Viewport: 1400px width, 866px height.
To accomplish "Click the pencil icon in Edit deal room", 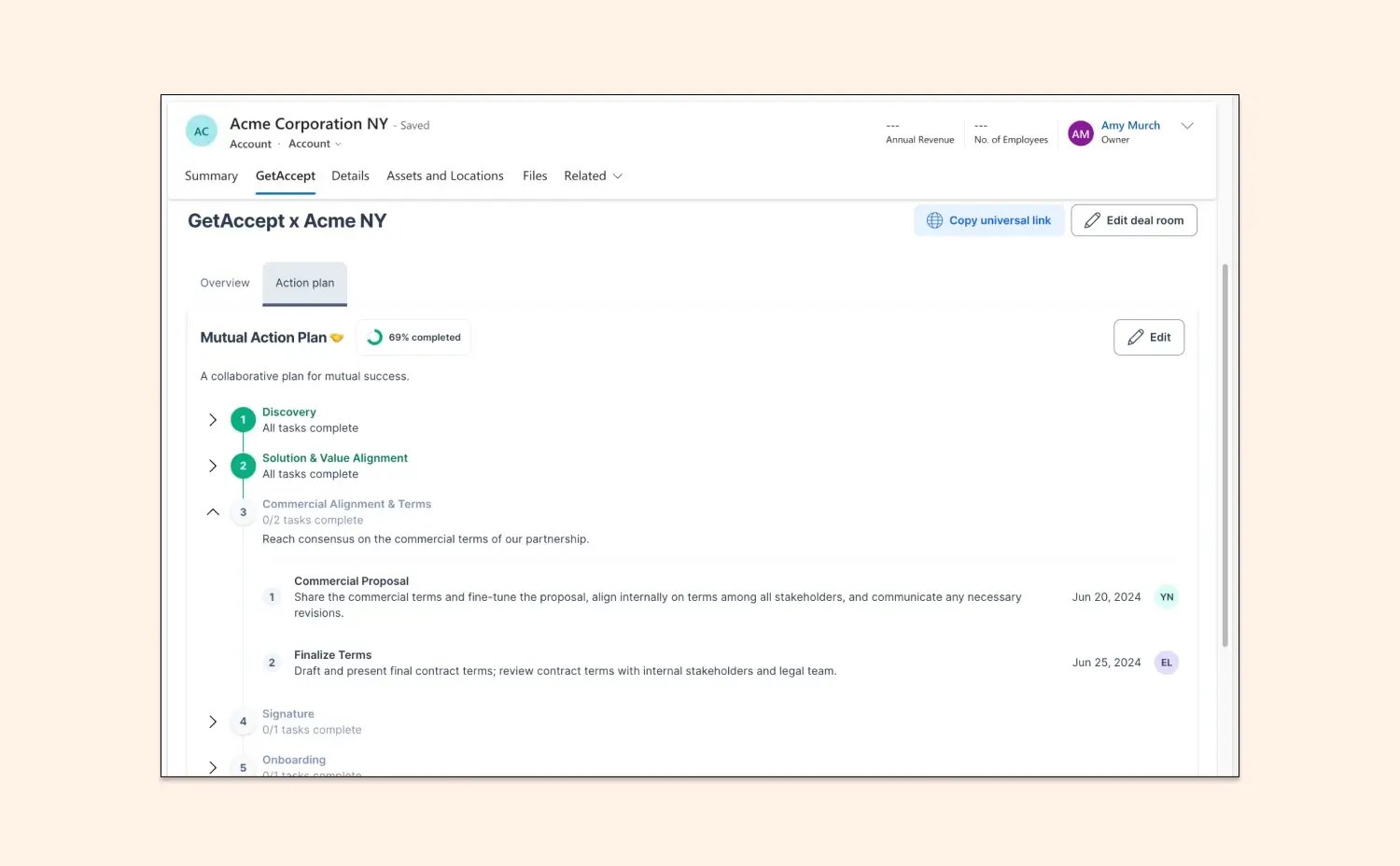I will click(1092, 220).
